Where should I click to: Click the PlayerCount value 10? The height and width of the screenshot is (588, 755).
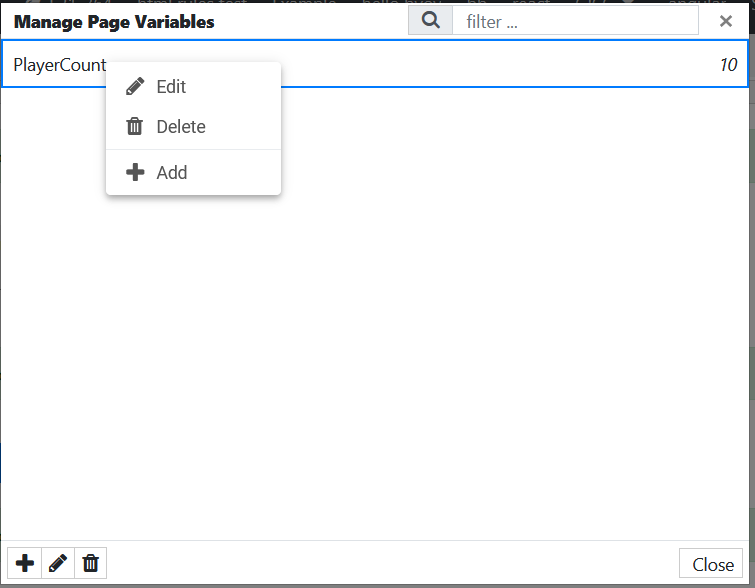(728, 65)
